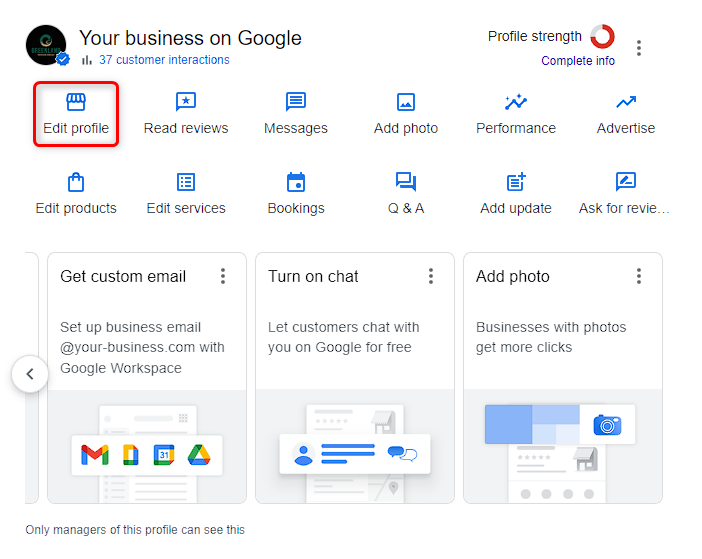Click the Google Calendar icon in email card
This screenshot has height=559, width=702.
(x=164, y=455)
